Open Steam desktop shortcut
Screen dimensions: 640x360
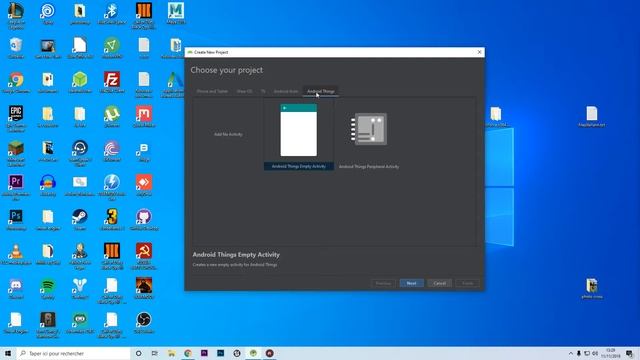pos(80,220)
